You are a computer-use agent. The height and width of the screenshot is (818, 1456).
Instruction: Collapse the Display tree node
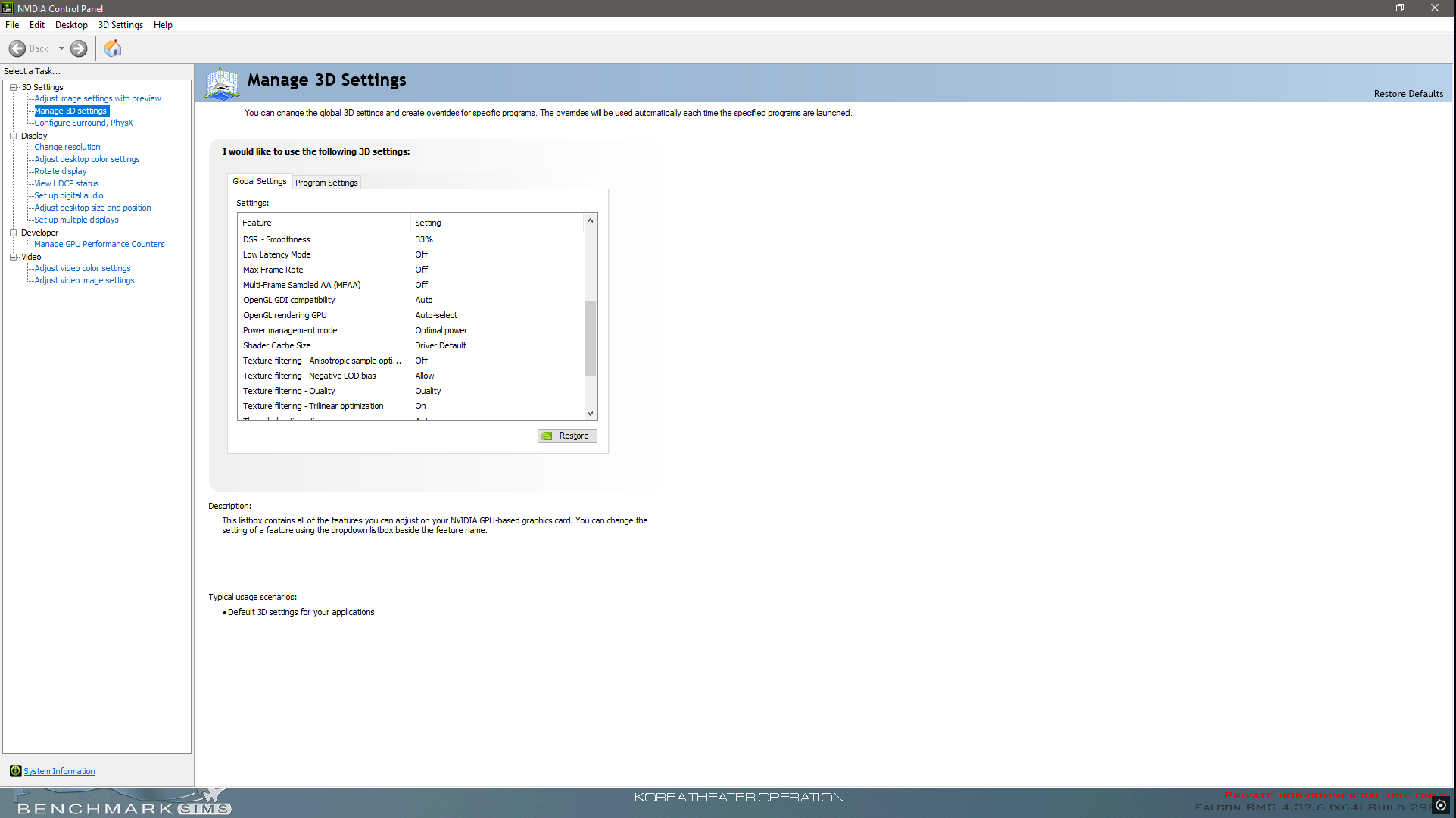point(14,136)
